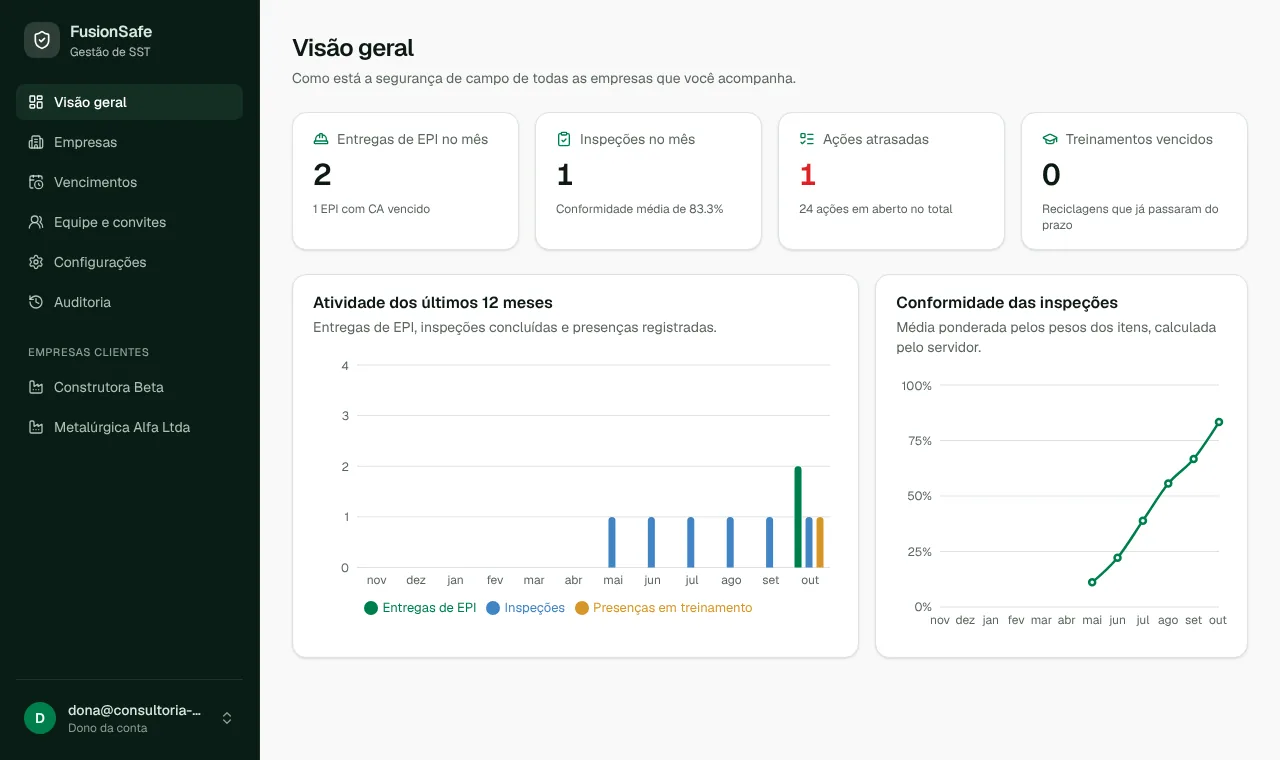Click the mai data point on conformity line
Image resolution: width=1280 pixels, height=760 pixels.
(1092, 582)
